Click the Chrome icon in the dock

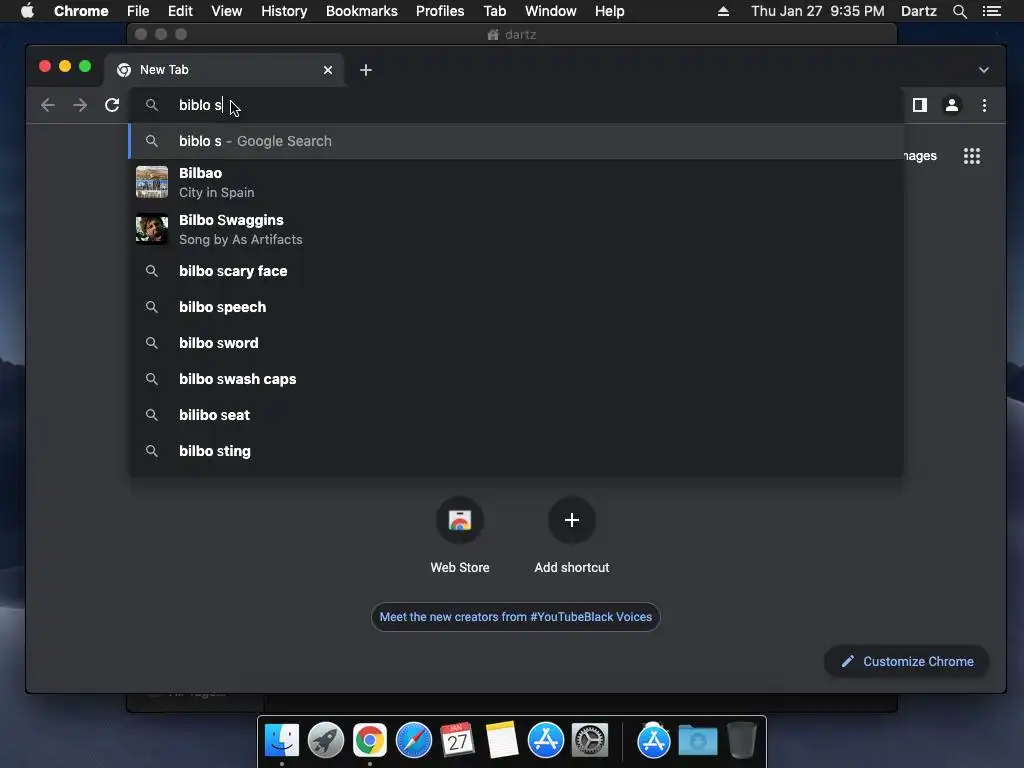370,741
